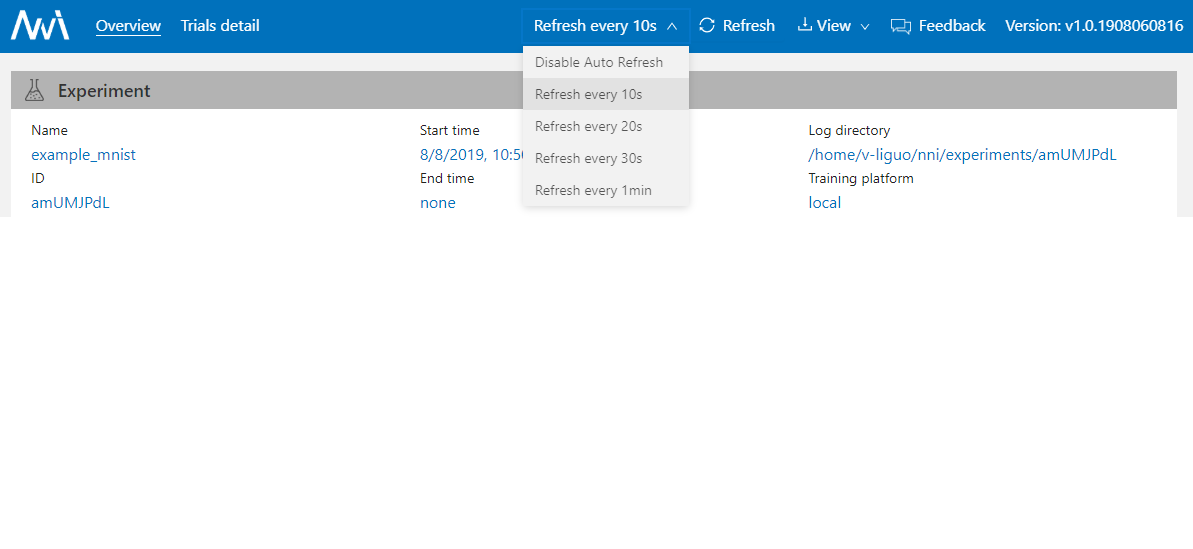Click the View download icon
Viewport: 1193px width, 549px height.
click(804, 25)
